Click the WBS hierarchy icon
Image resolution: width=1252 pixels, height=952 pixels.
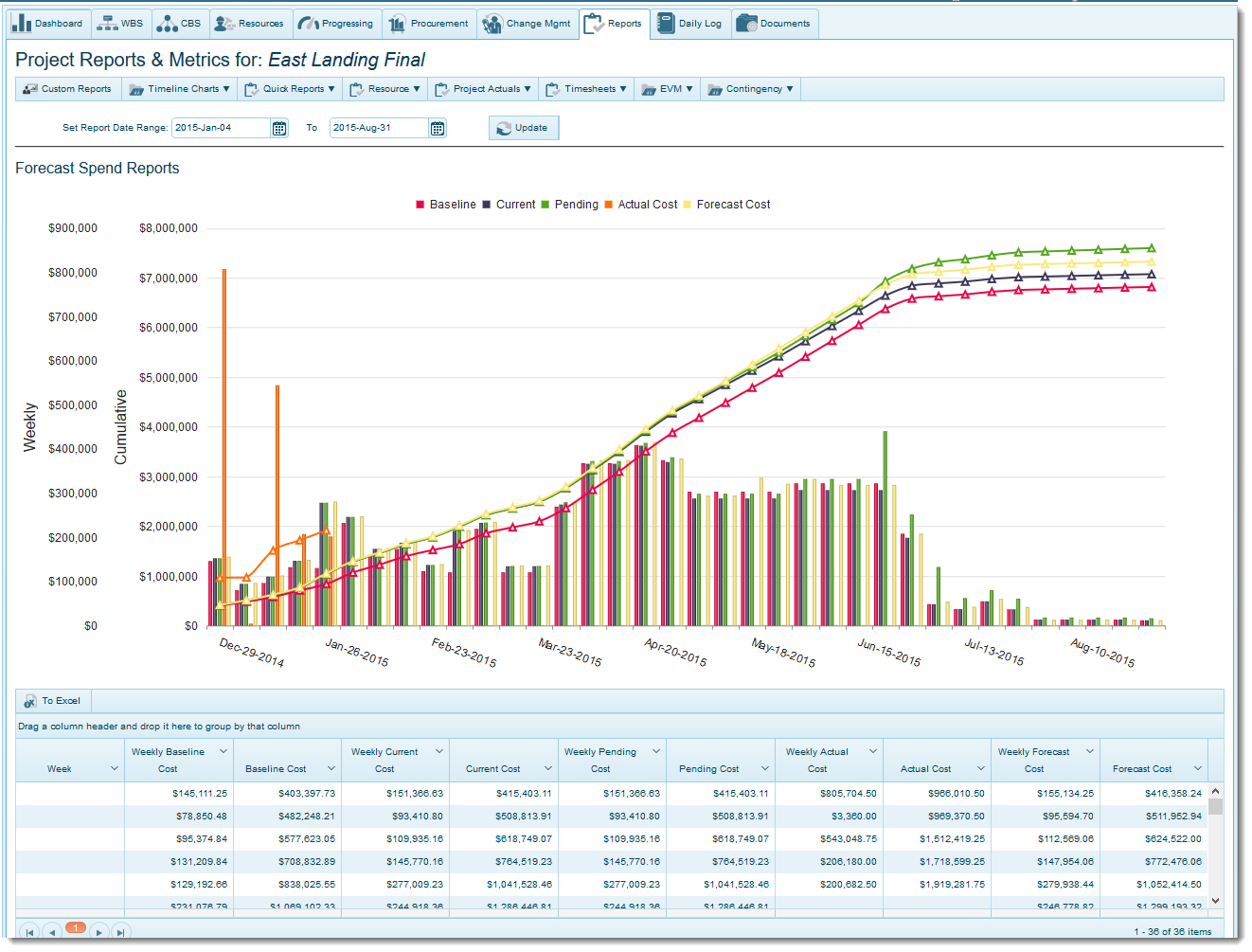[107, 24]
